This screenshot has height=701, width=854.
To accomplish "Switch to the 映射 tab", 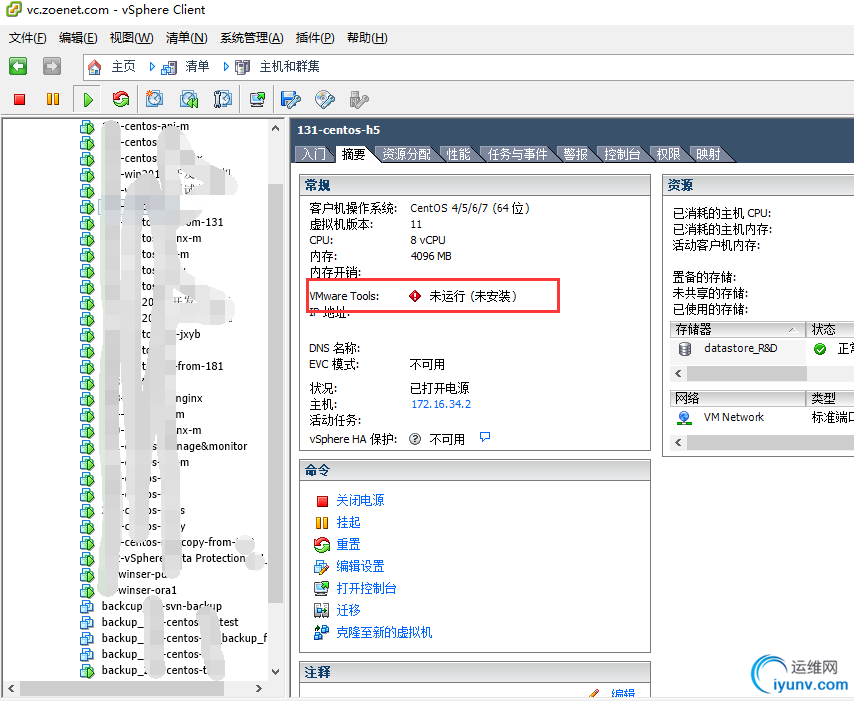I will pos(708,155).
